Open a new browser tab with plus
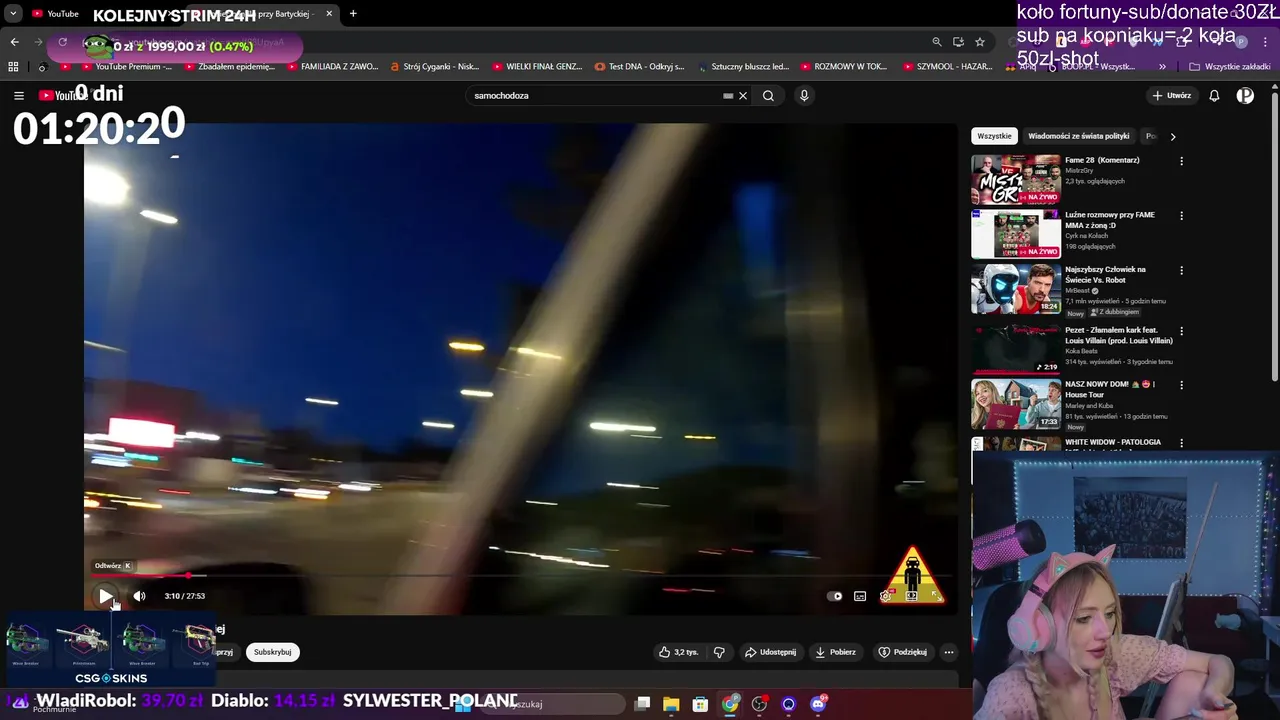 pos(353,14)
